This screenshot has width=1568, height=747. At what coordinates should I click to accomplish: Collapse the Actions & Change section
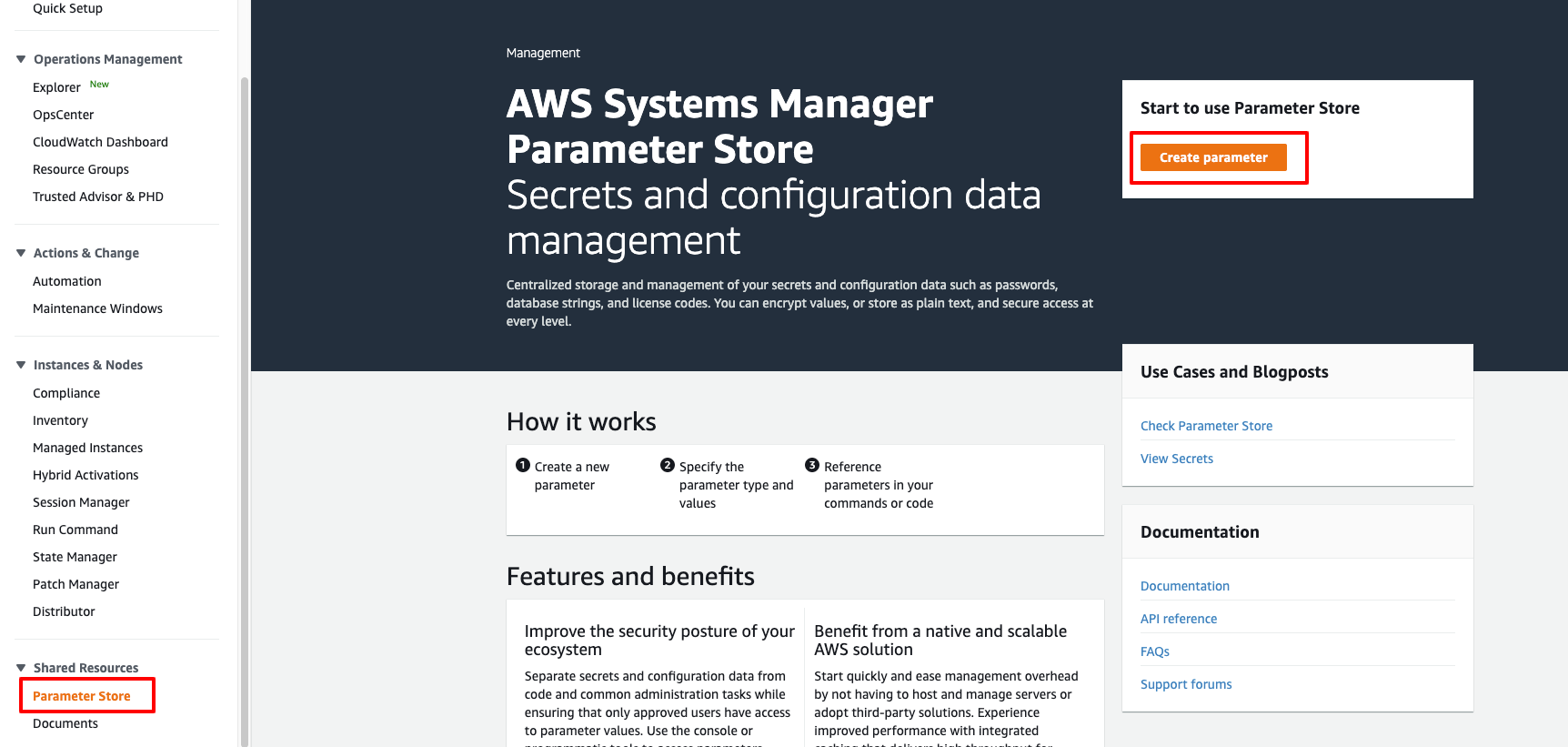[21, 253]
